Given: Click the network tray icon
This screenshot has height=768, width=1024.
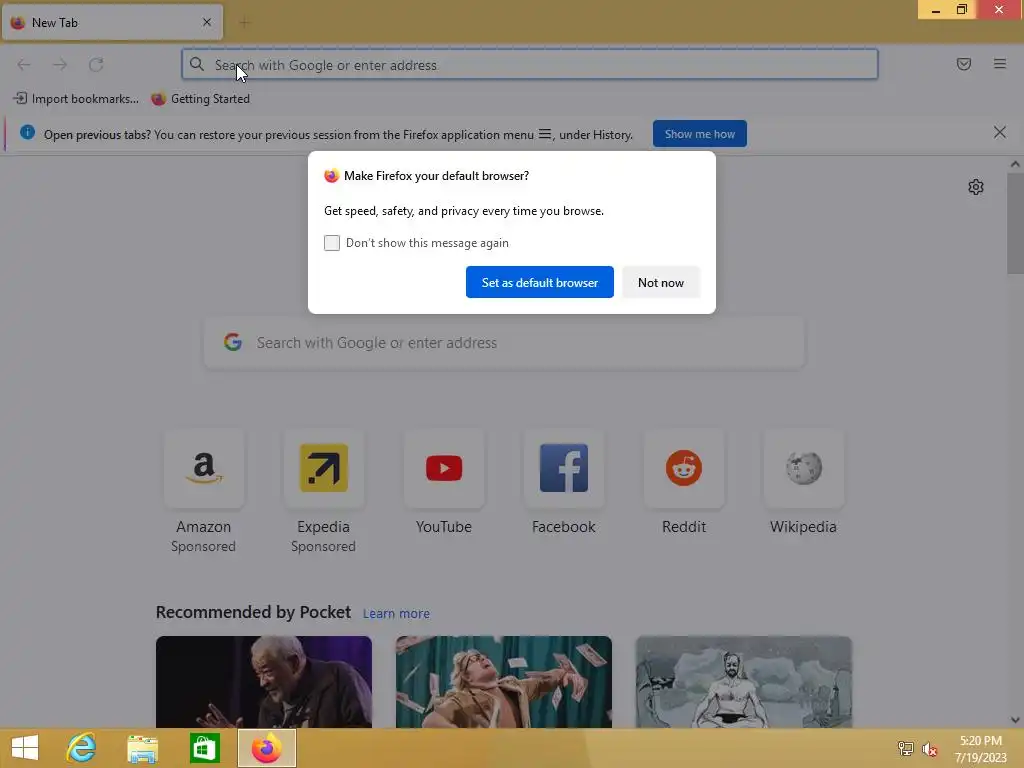Looking at the screenshot, I should [905, 749].
